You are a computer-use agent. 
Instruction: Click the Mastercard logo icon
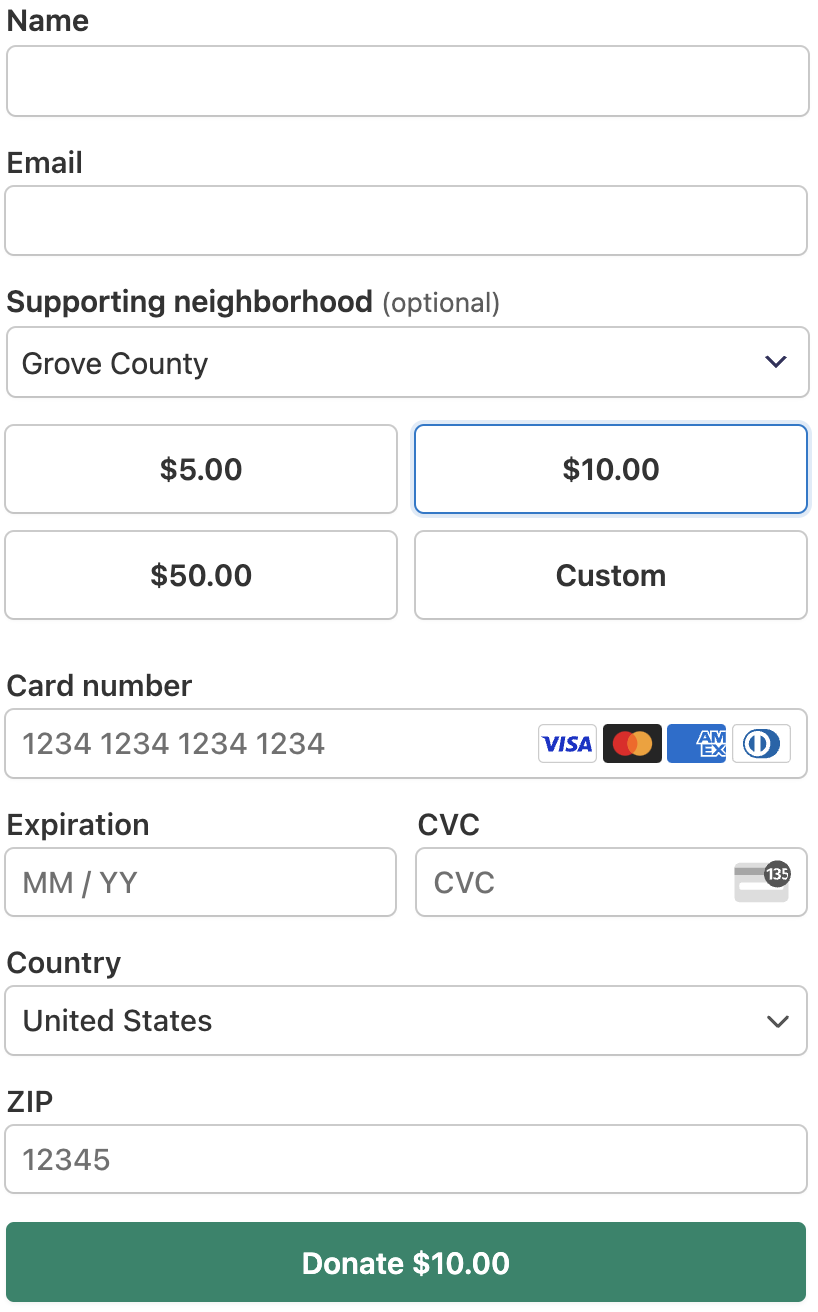click(x=632, y=744)
